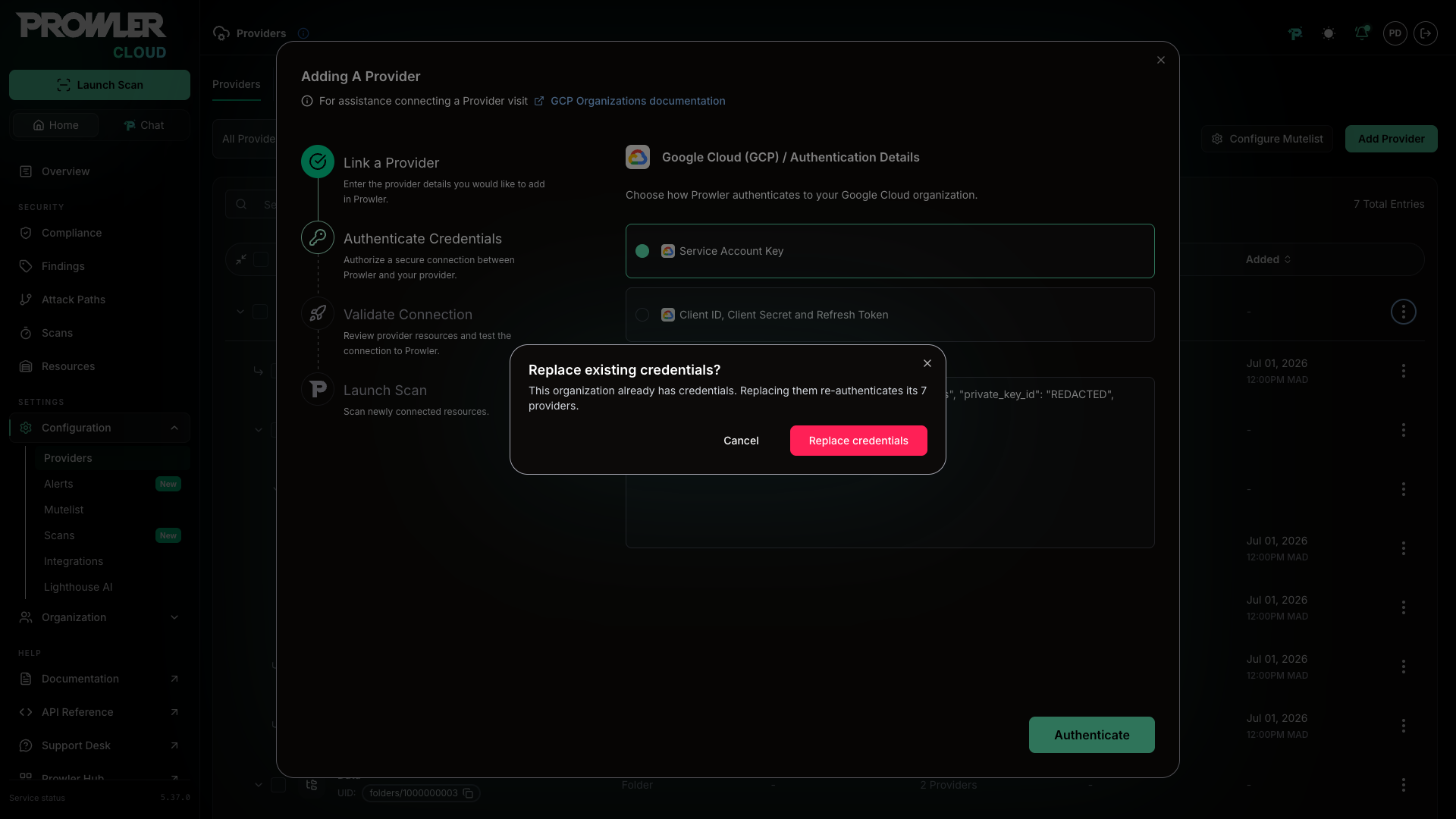This screenshot has width=1456, height=819.
Task: Click the Launch Scan Prowler step icon
Action: pyautogui.click(x=318, y=389)
